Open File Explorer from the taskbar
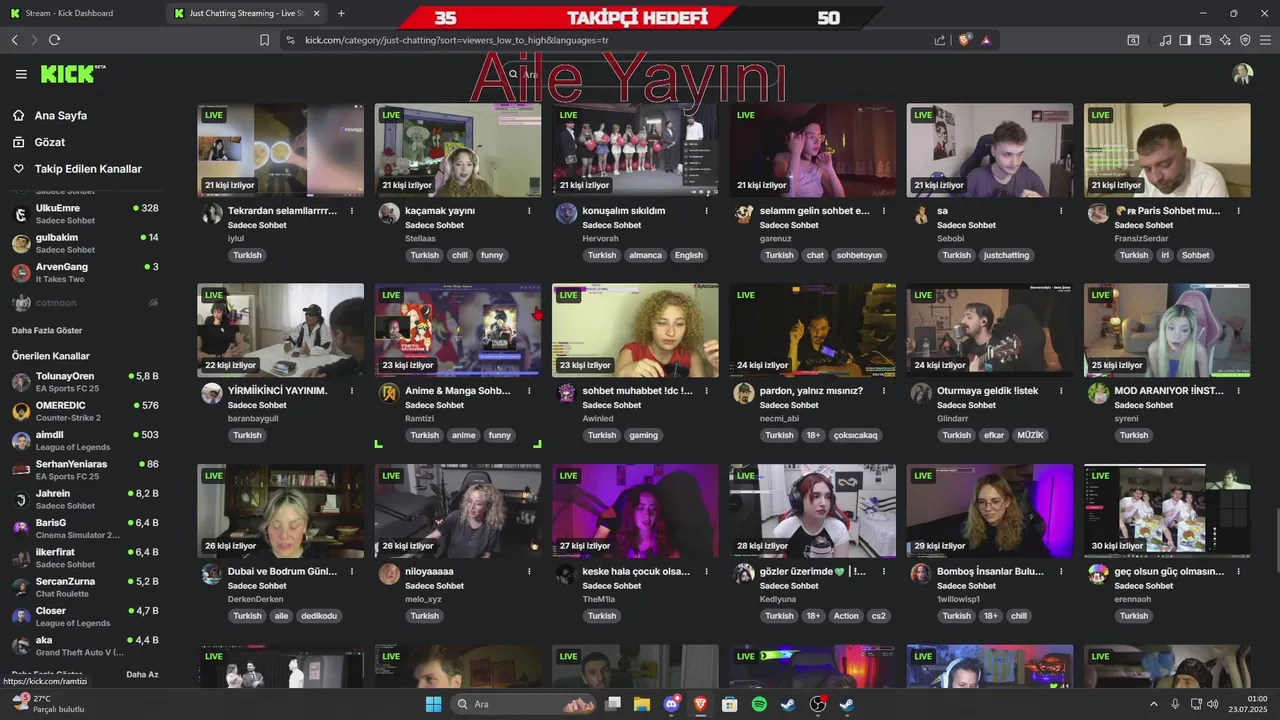This screenshot has width=1280, height=720. (x=642, y=704)
